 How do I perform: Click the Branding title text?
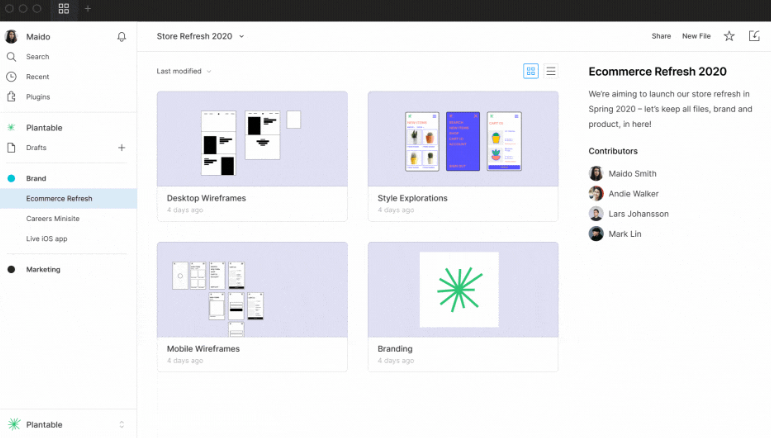395,349
